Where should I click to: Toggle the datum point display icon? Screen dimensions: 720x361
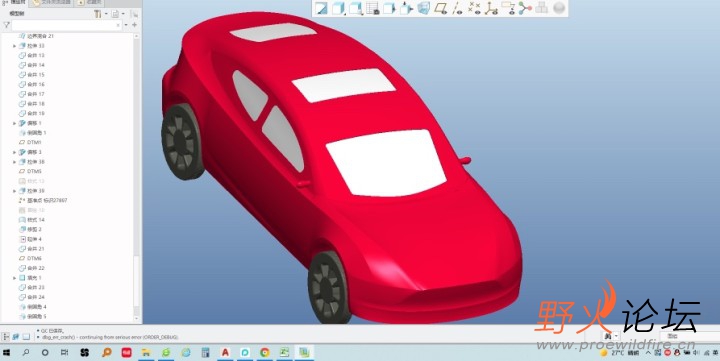(474, 8)
